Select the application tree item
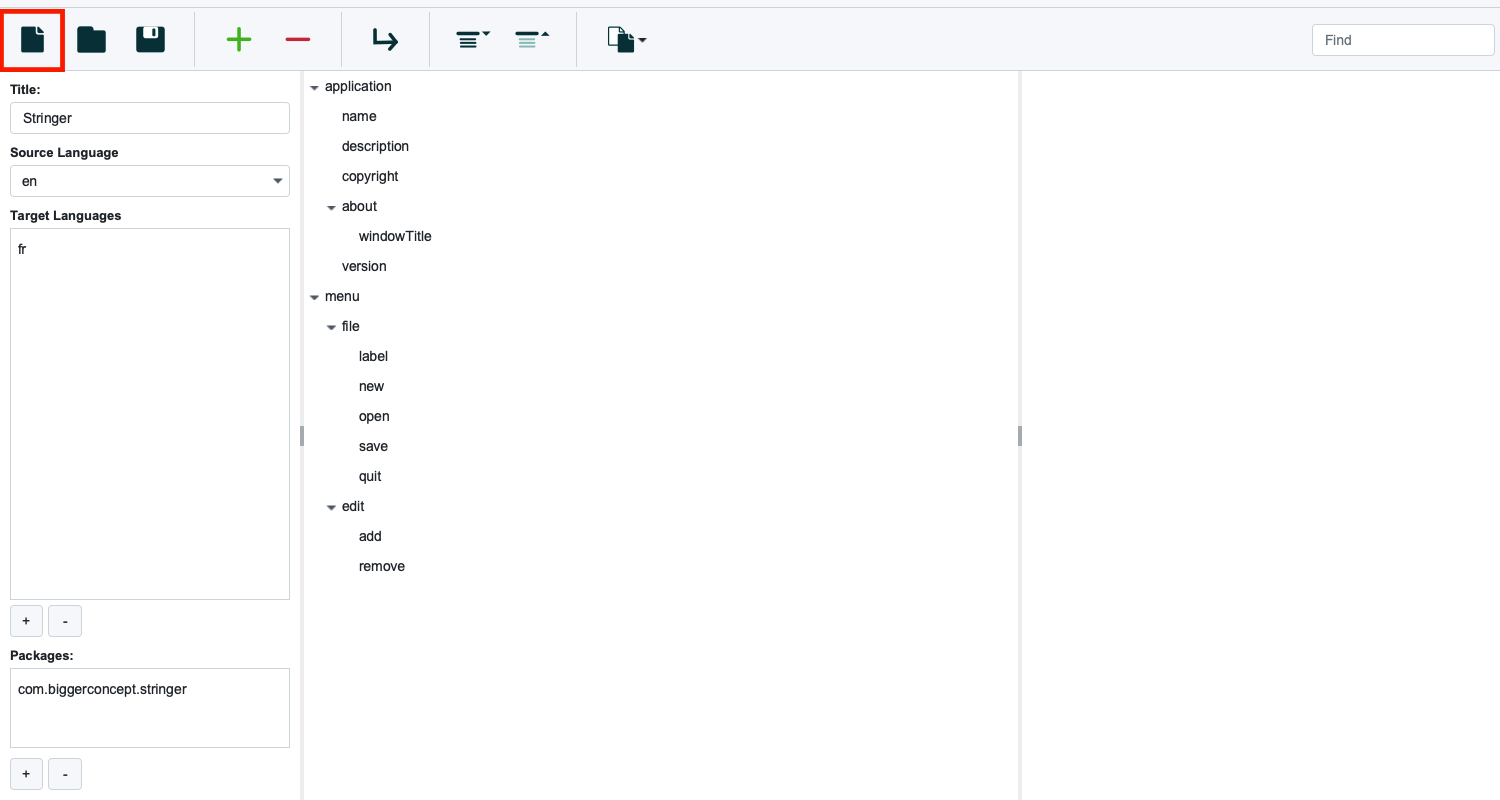This screenshot has height=800, width=1500. (x=358, y=86)
